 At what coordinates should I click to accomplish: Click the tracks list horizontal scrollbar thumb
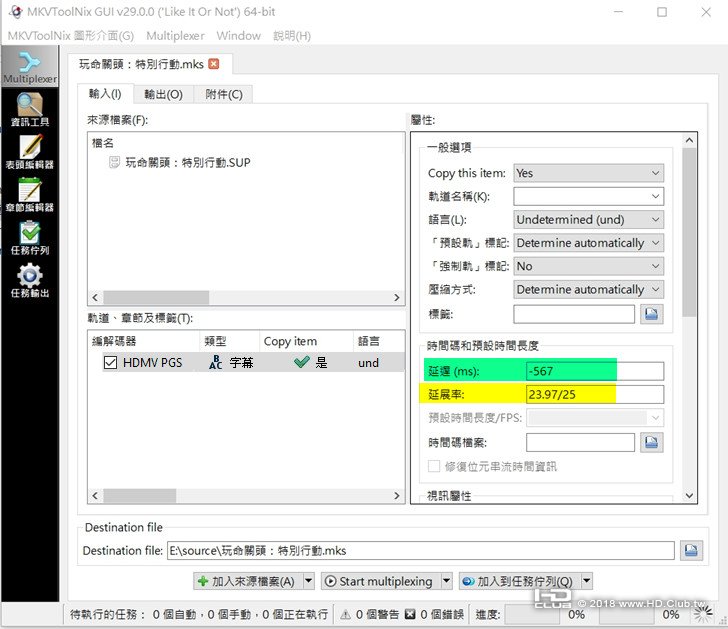coord(140,495)
